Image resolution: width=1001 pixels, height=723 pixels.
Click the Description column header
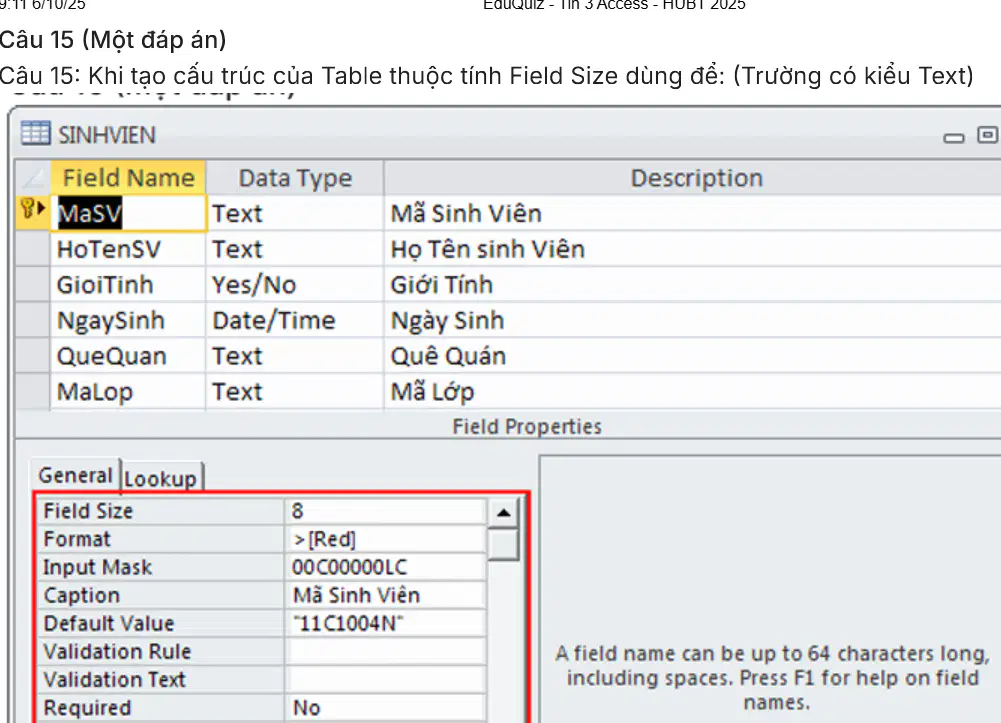pos(693,177)
